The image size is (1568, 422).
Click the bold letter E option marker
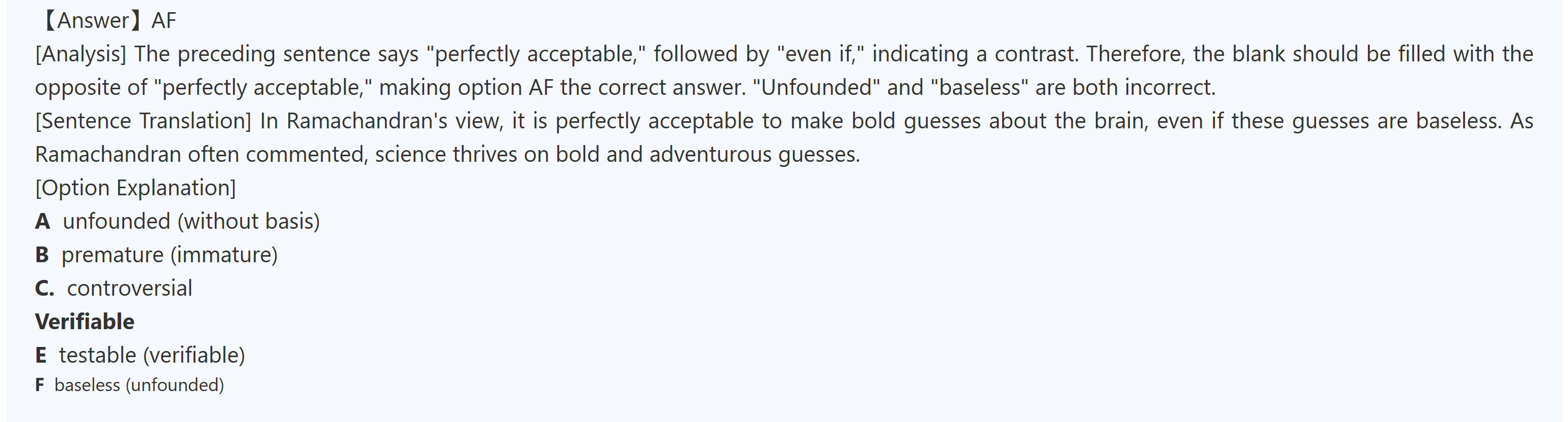[41, 356]
